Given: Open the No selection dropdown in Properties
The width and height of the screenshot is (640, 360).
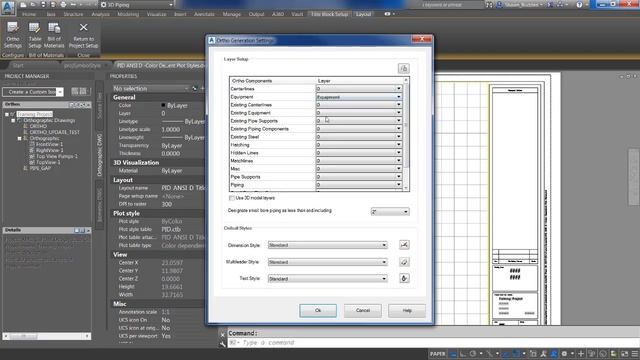Looking at the screenshot, I should [x=150, y=88].
